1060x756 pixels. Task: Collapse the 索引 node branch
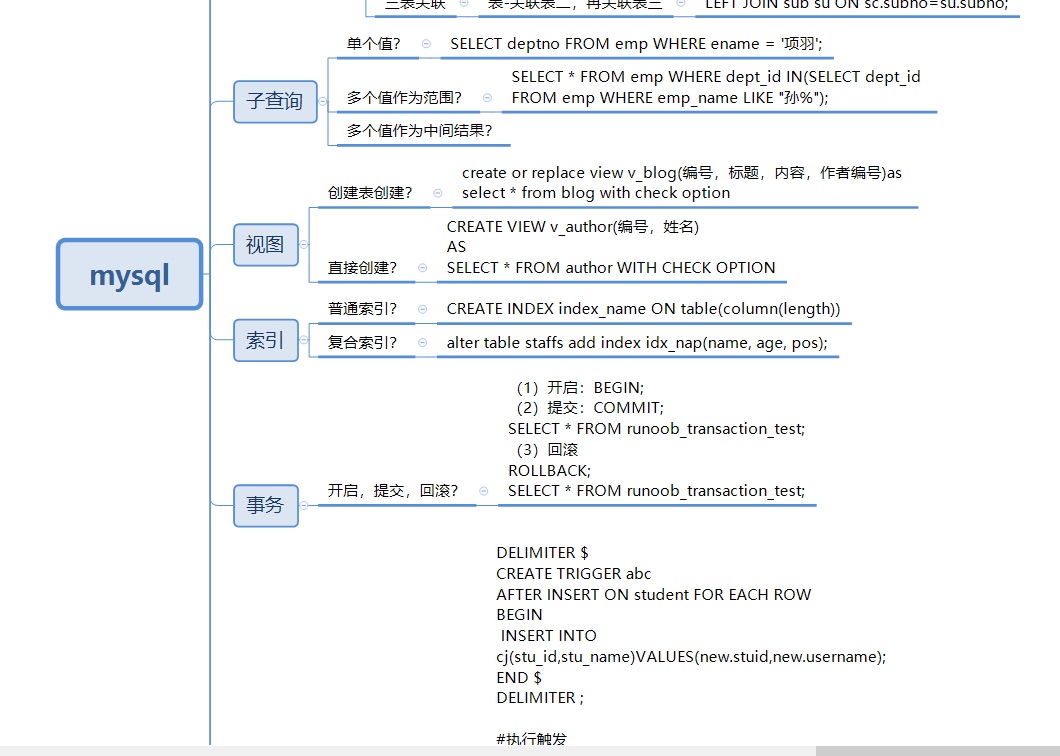(x=304, y=340)
